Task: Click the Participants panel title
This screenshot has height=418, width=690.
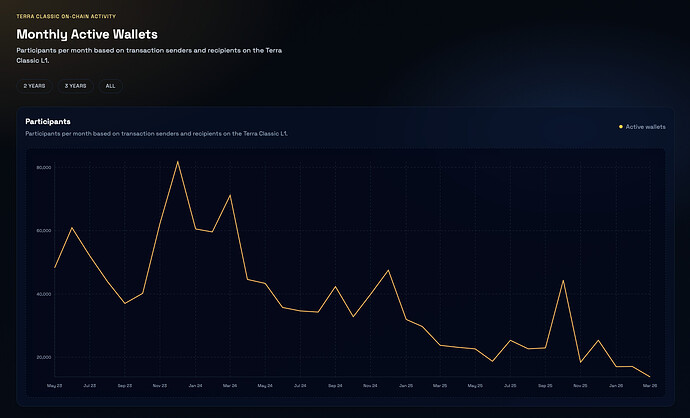Action: click(x=47, y=121)
